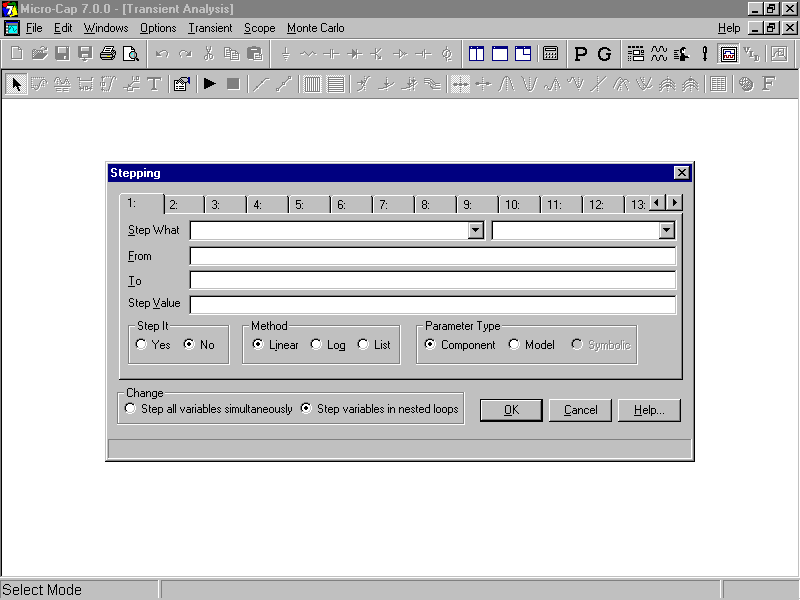Select No under Step It
This screenshot has width=800, height=600.
pos(199,345)
